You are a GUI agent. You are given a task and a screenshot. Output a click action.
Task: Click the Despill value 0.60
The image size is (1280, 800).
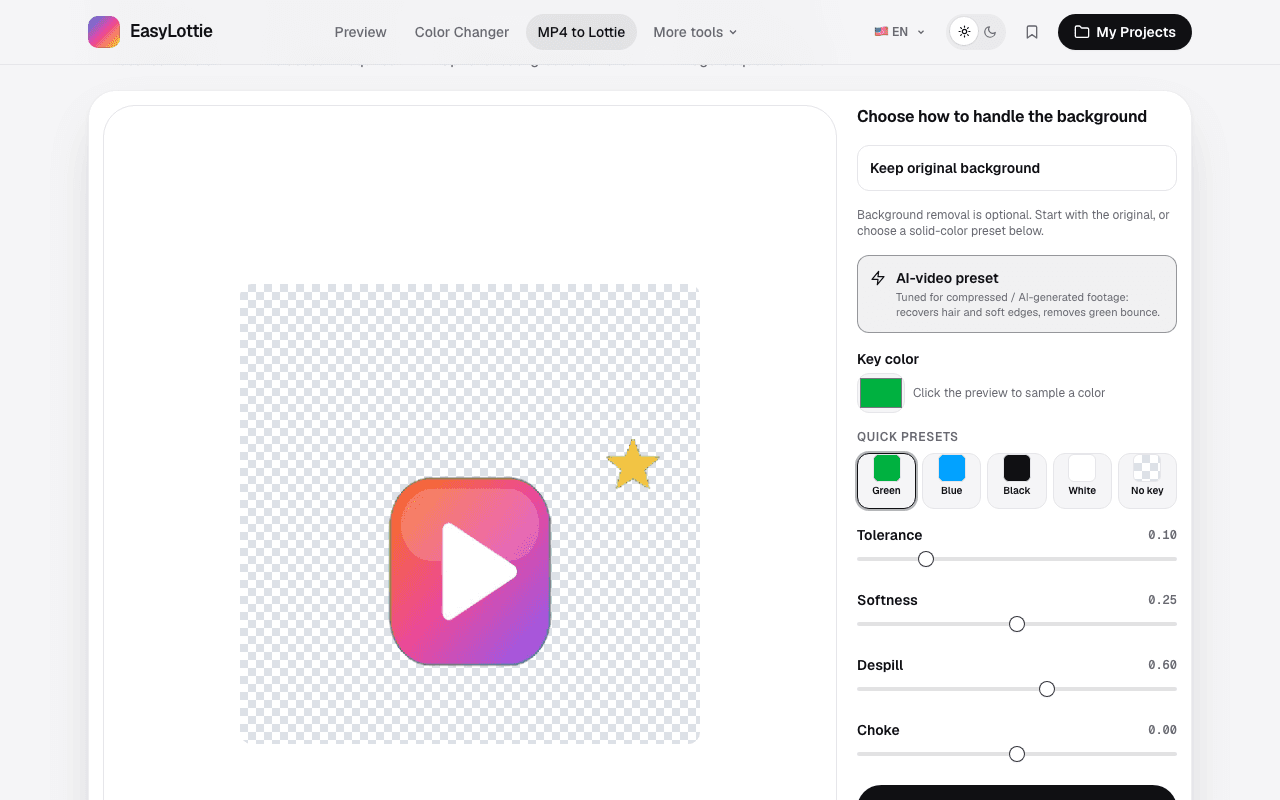click(x=1162, y=665)
